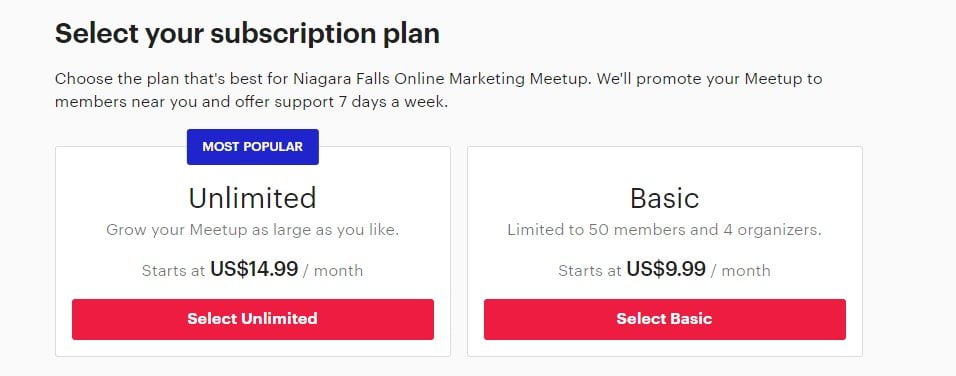Click the US$9.99 price text

[666, 269]
